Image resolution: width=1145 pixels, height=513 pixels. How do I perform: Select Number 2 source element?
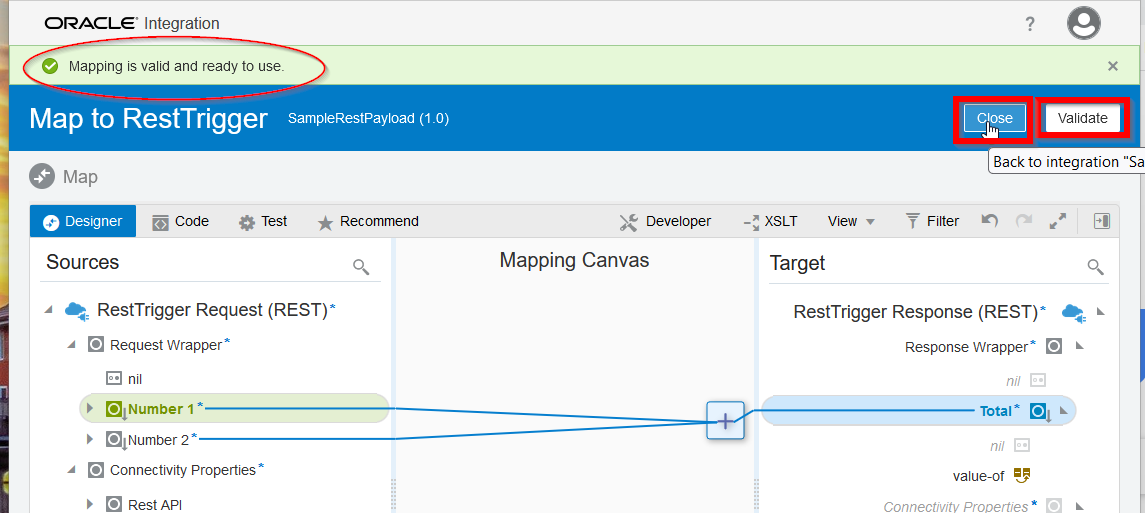point(158,439)
